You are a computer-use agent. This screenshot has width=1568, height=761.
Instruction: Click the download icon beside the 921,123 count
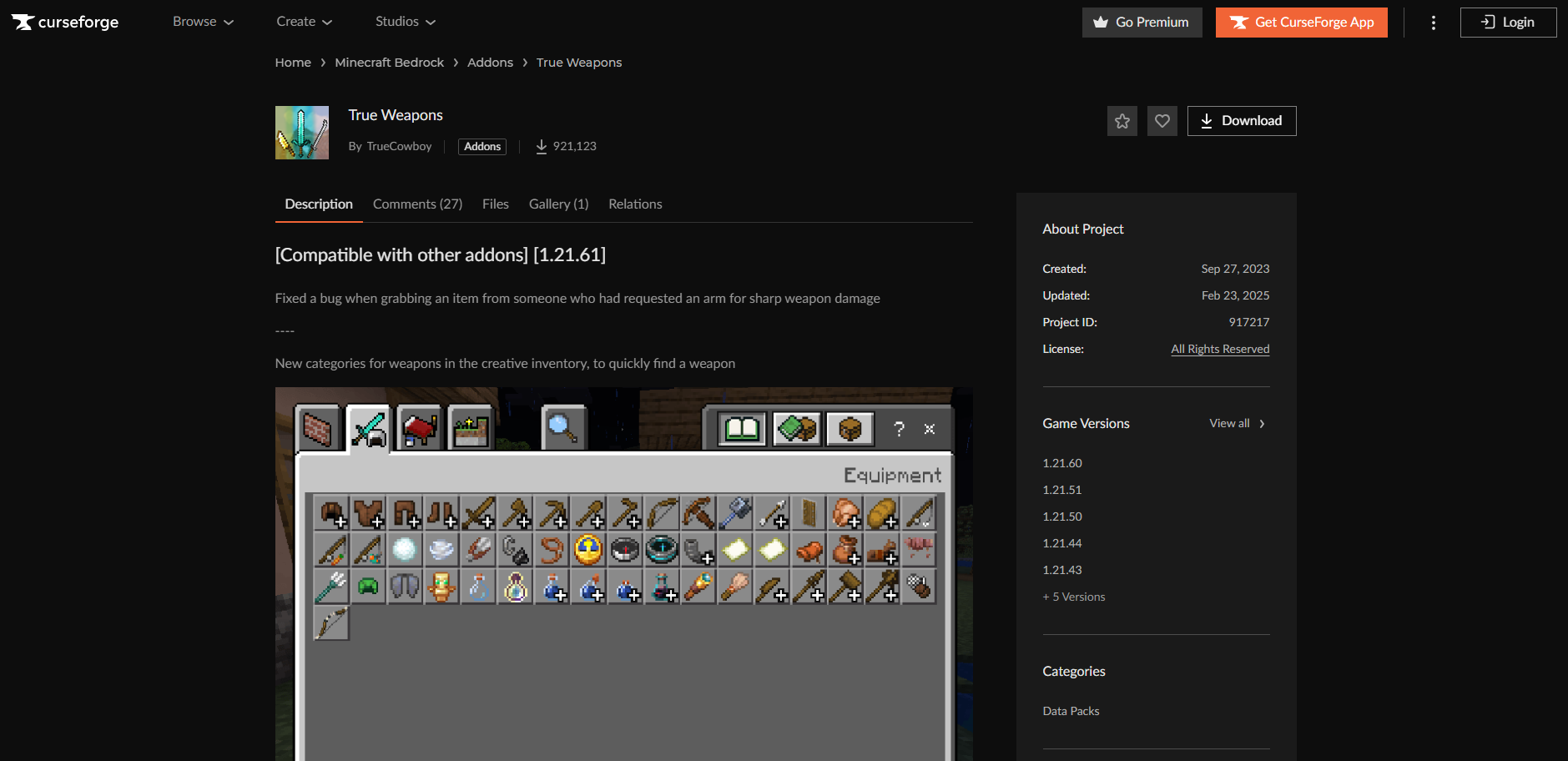tap(542, 146)
